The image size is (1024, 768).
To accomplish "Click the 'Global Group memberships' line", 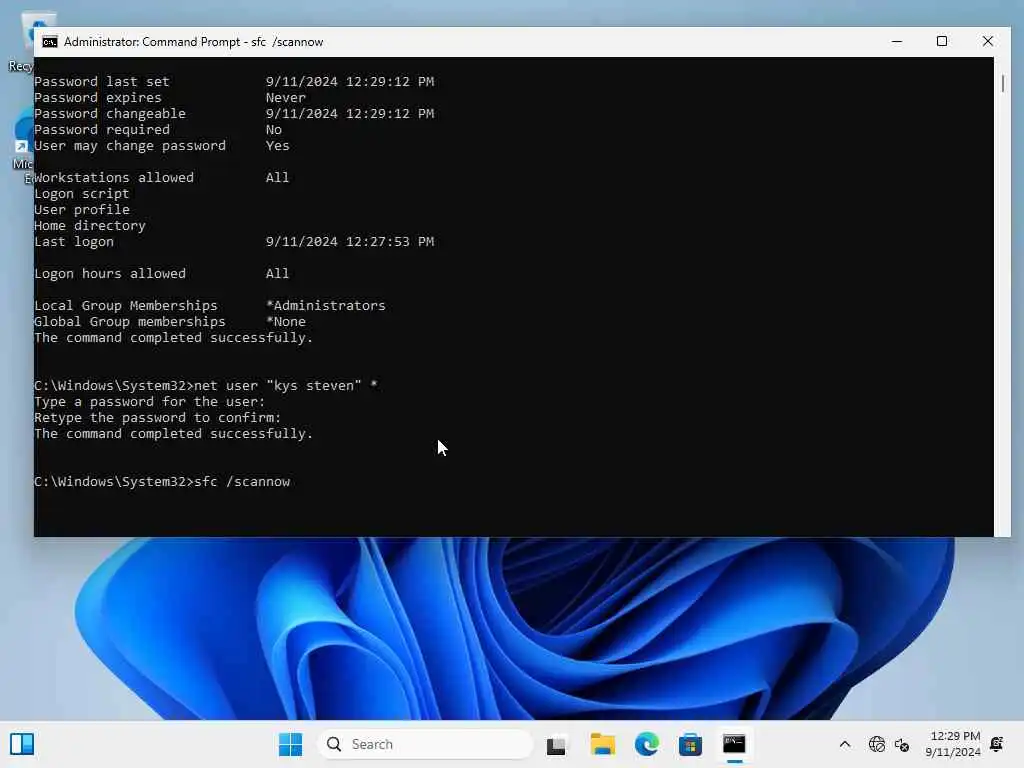I will 170,322.
